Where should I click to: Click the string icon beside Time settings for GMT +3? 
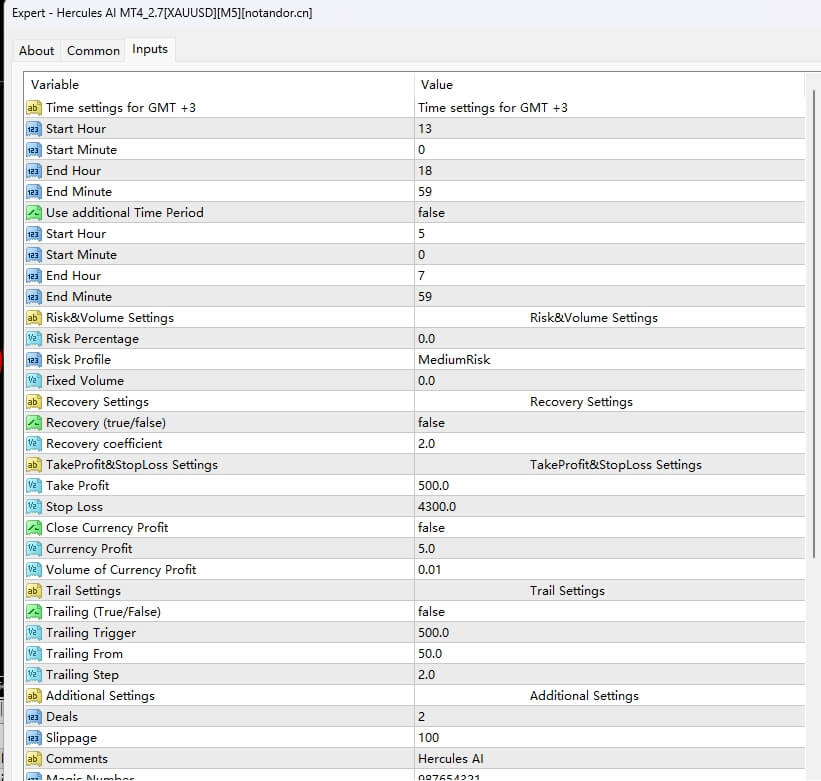[x=33, y=108]
